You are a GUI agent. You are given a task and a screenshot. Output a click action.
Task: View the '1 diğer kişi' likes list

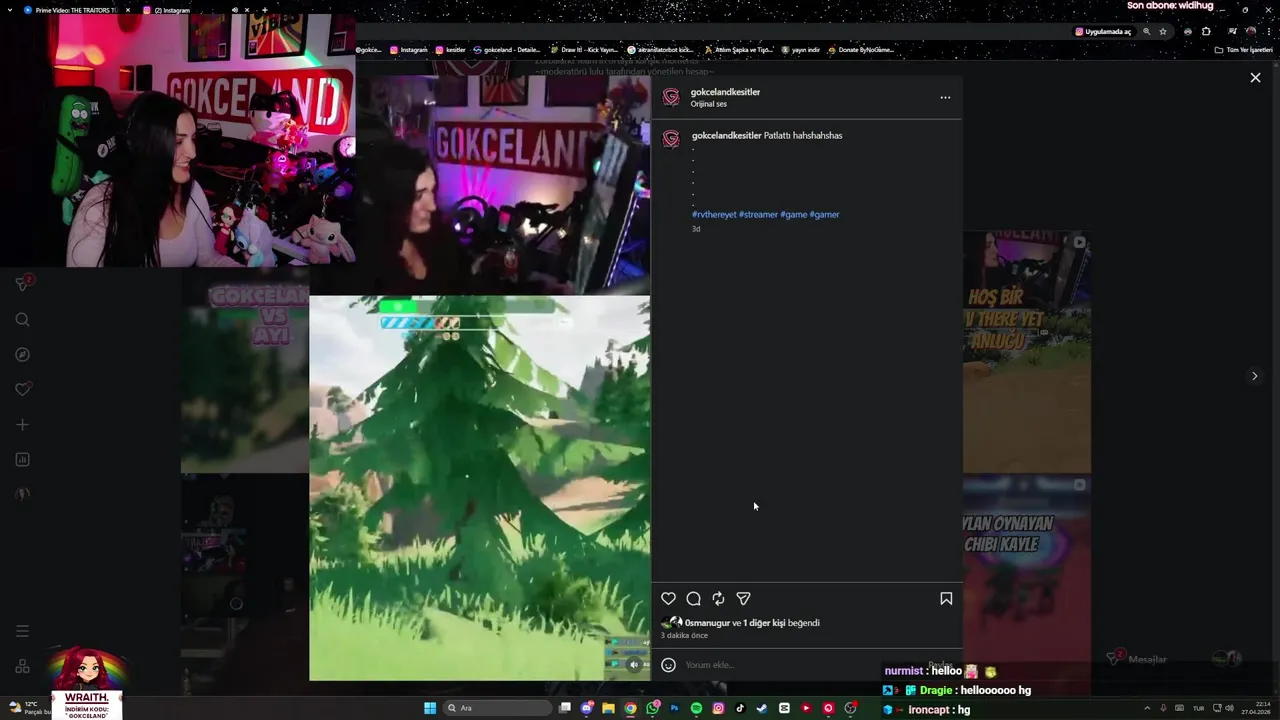tap(764, 623)
